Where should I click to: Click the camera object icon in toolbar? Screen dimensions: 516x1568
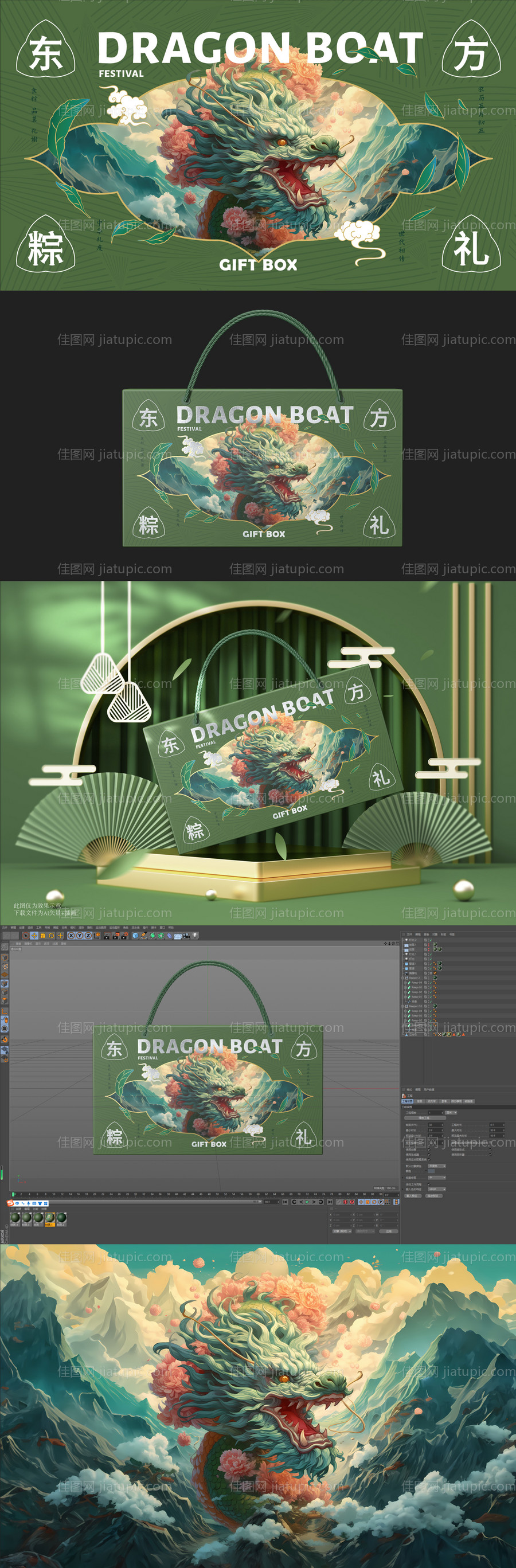[x=187, y=936]
